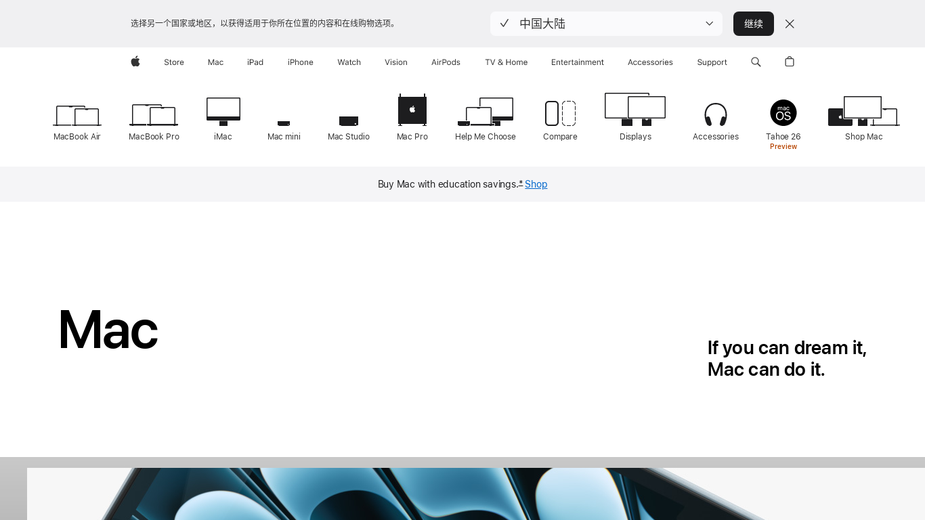Click the Help Me Choose icon
925x520 pixels.
click(486, 112)
